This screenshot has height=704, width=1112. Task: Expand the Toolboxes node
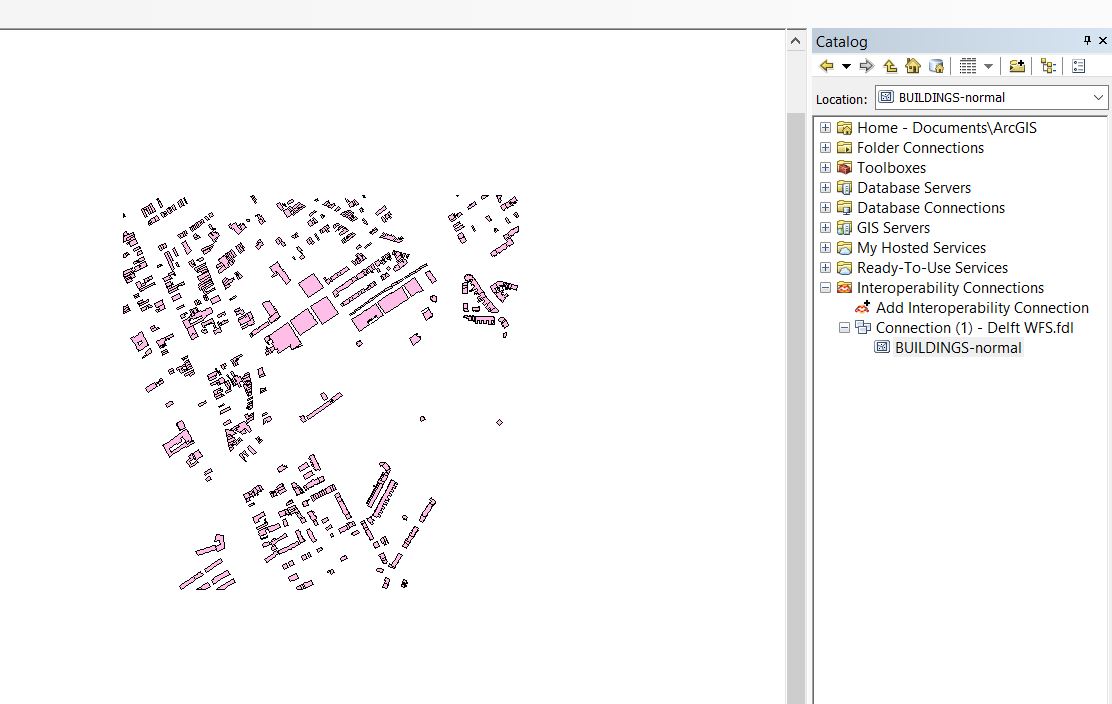point(825,168)
